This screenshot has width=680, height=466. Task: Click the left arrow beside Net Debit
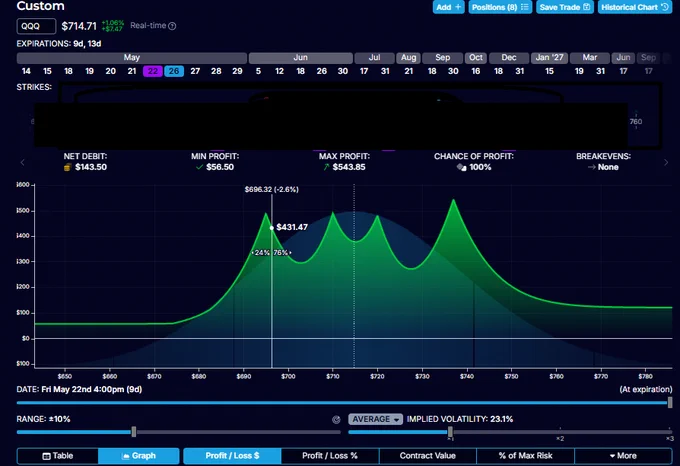pos(23,162)
